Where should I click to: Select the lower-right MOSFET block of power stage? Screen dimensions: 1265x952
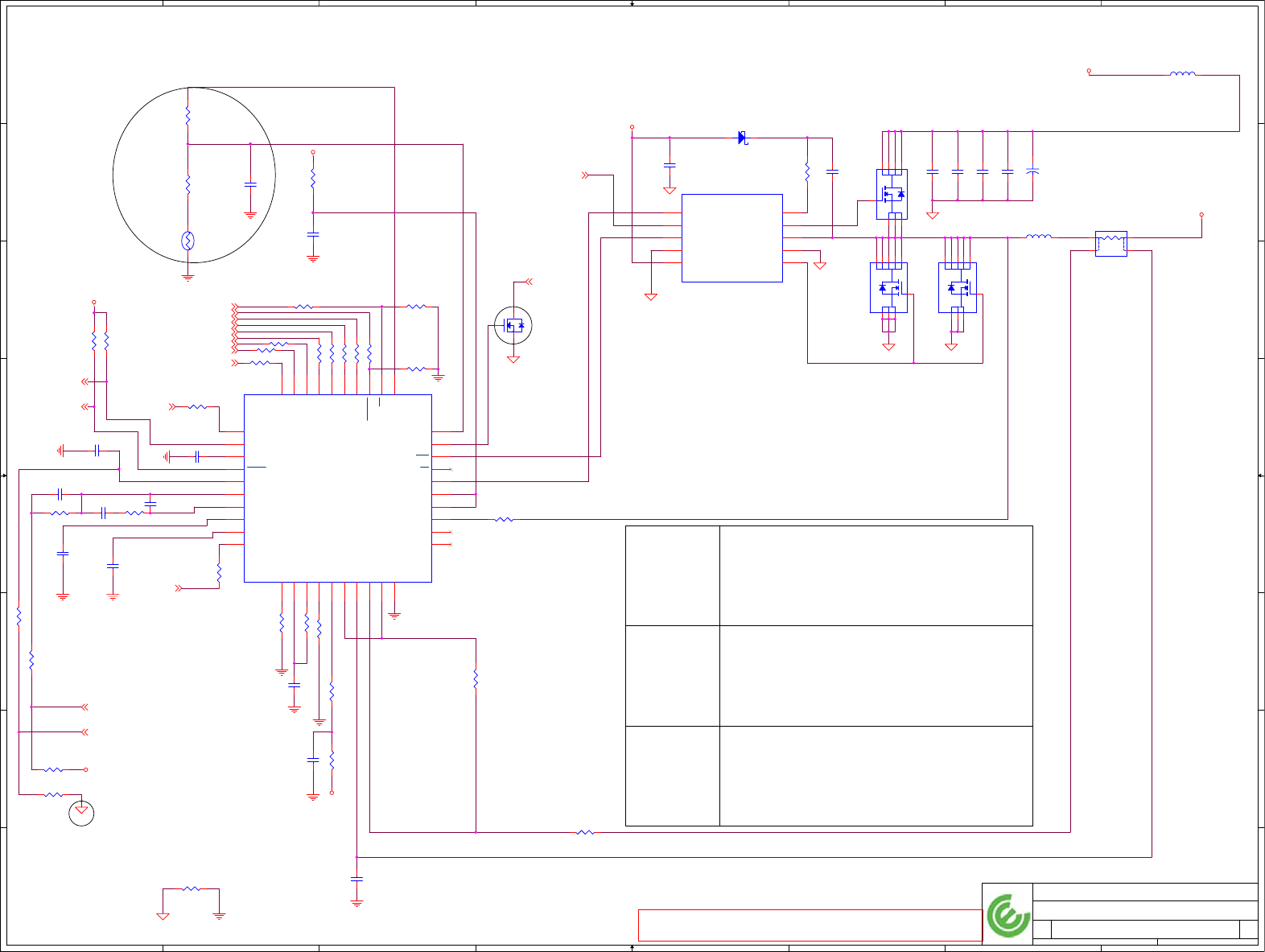click(x=958, y=287)
